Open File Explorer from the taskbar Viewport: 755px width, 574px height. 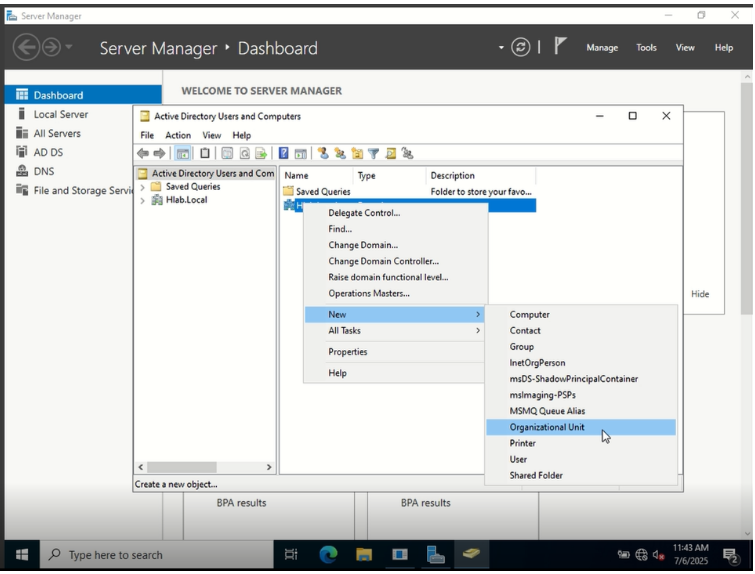tap(364, 555)
